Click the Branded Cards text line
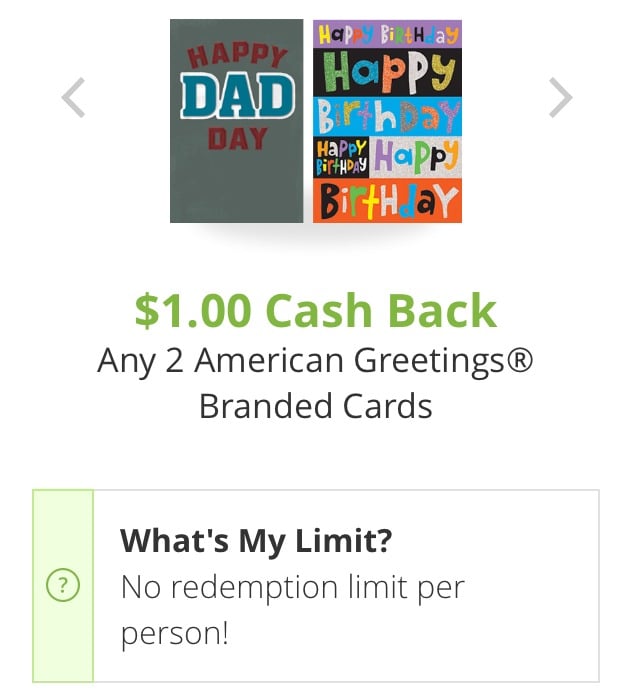Screen dimensions: 636x693 (316, 406)
